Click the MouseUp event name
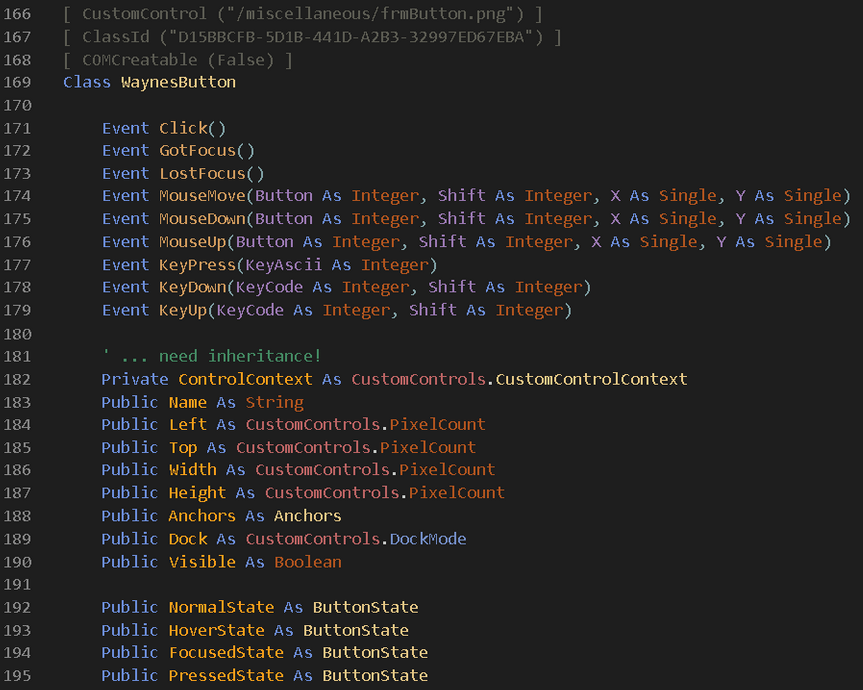 coord(193,242)
